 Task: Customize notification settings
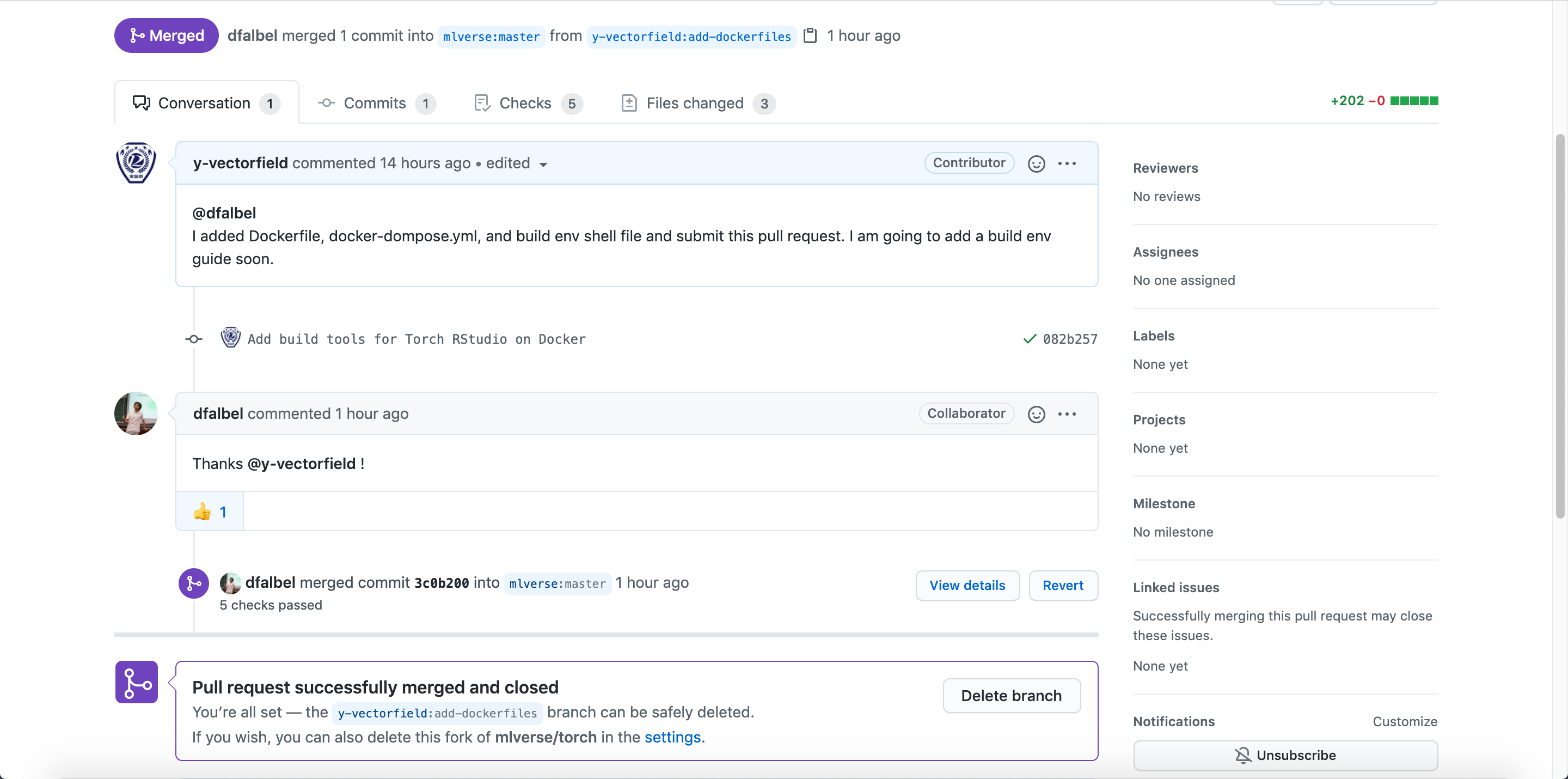pos(1404,721)
